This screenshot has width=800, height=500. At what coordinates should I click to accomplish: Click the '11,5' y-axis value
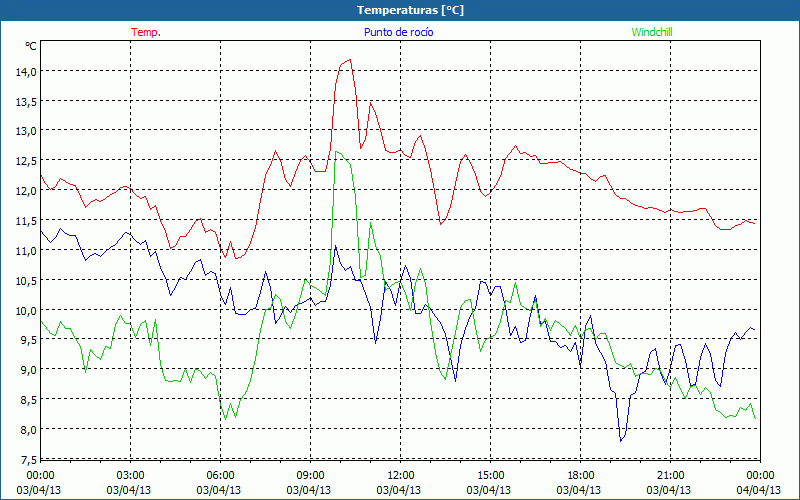27,221
